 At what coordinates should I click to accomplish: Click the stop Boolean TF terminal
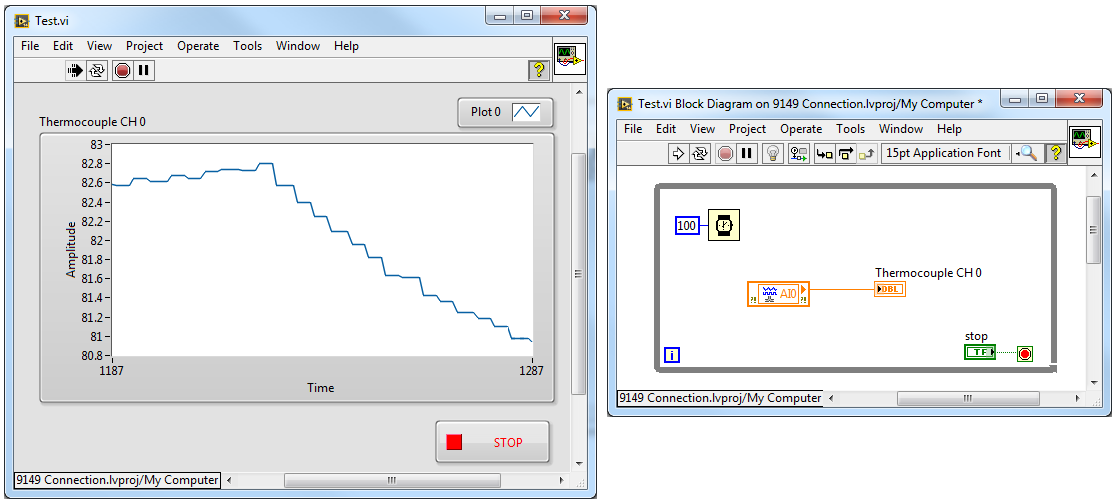tap(980, 352)
